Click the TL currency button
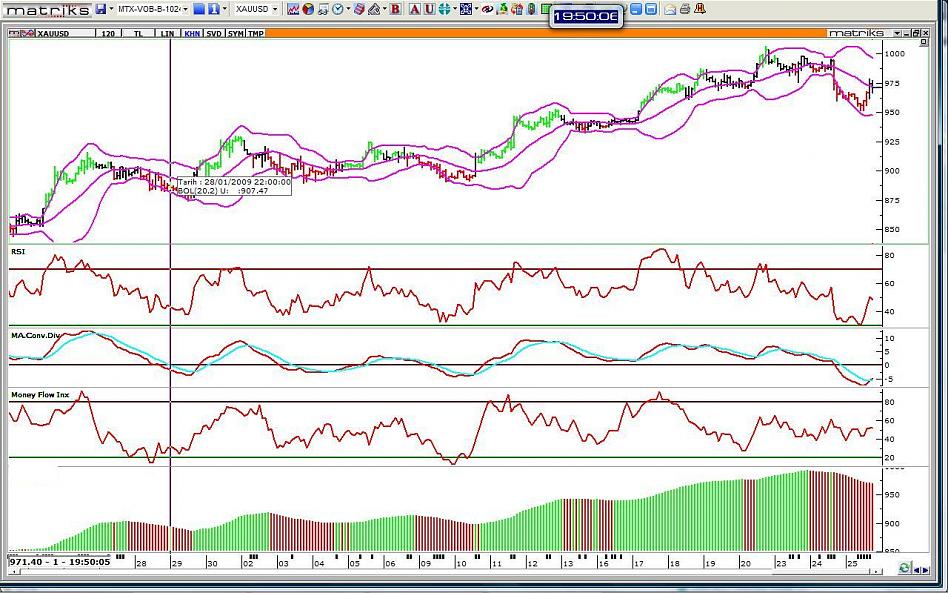 [x=139, y=33]
